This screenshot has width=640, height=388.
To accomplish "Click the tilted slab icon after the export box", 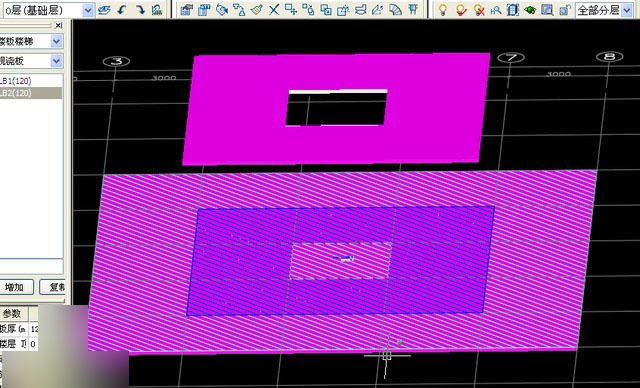I will pyautogui.click(x=360, y=9).
